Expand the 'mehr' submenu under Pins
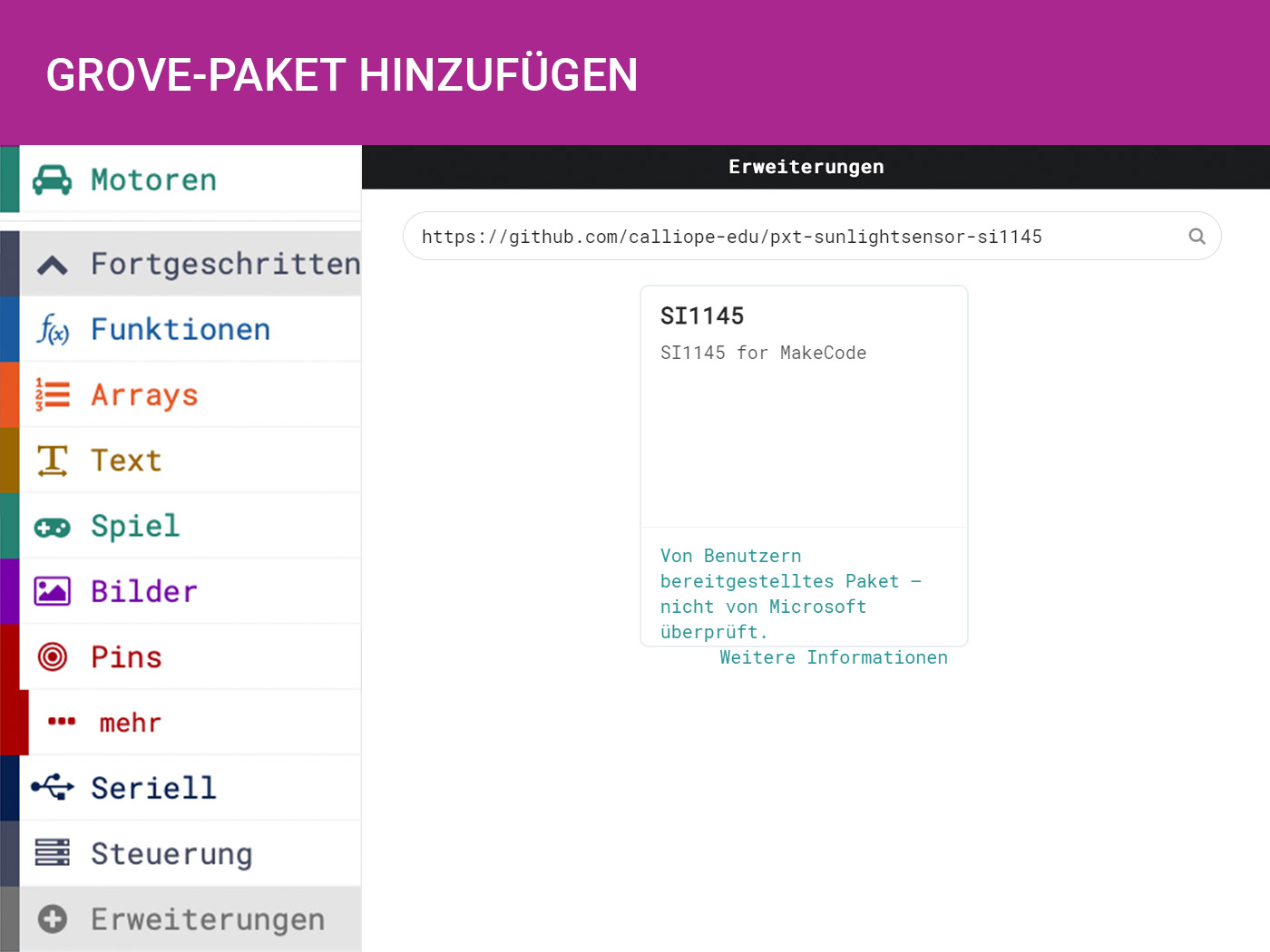 (x=130, y=723)
